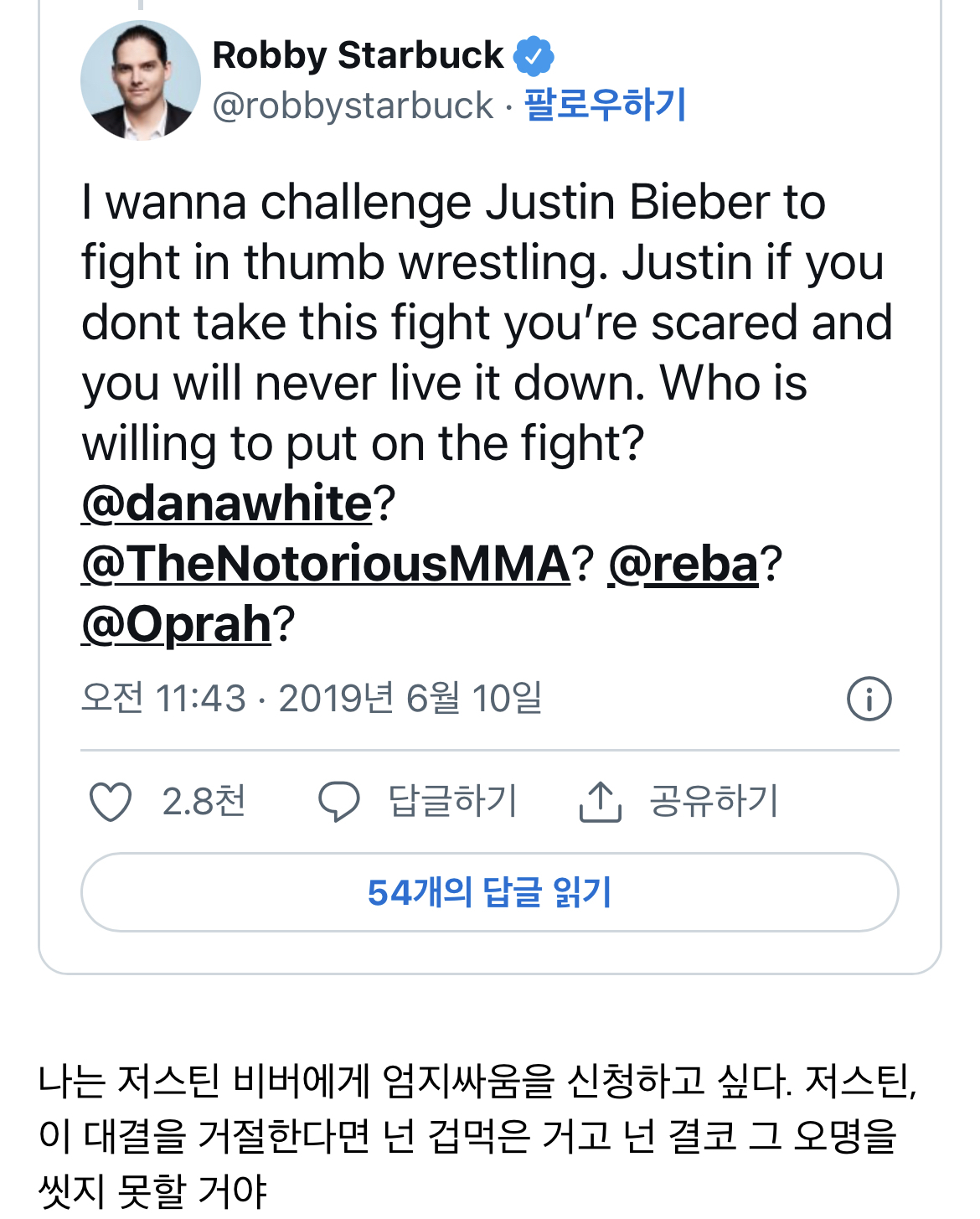Click the 2.8천 like count
Screen dimensions: 980x1219
coord(204,802)
